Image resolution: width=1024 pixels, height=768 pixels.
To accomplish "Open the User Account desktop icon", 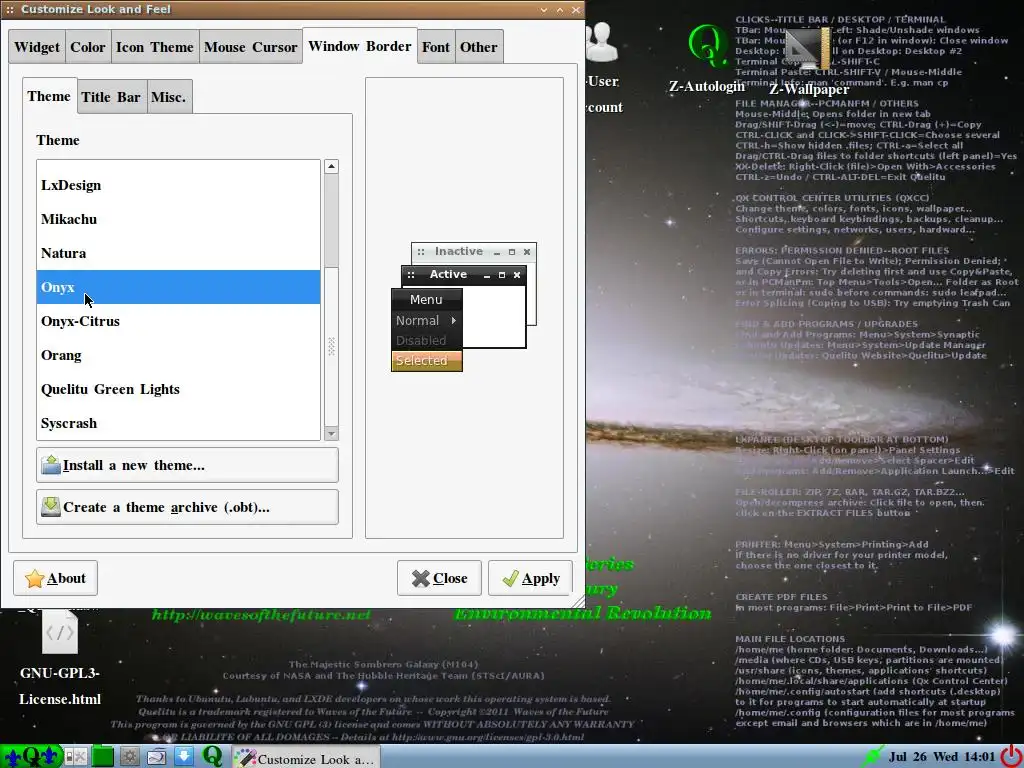I will pyautogui.click(x=603, y=69).
